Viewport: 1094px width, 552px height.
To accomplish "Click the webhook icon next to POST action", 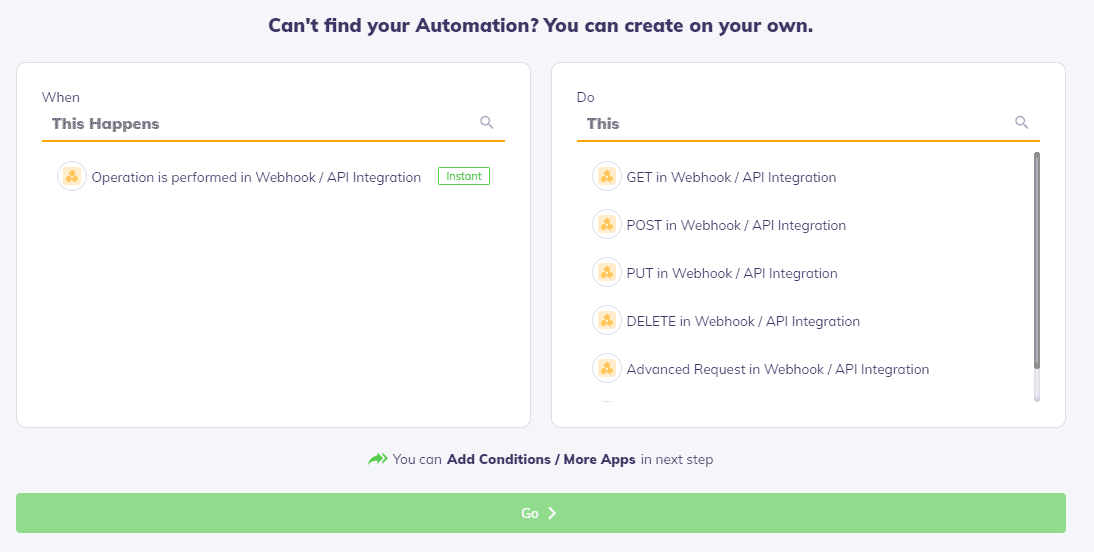I will pyautogui.click(x=606, y=225).
